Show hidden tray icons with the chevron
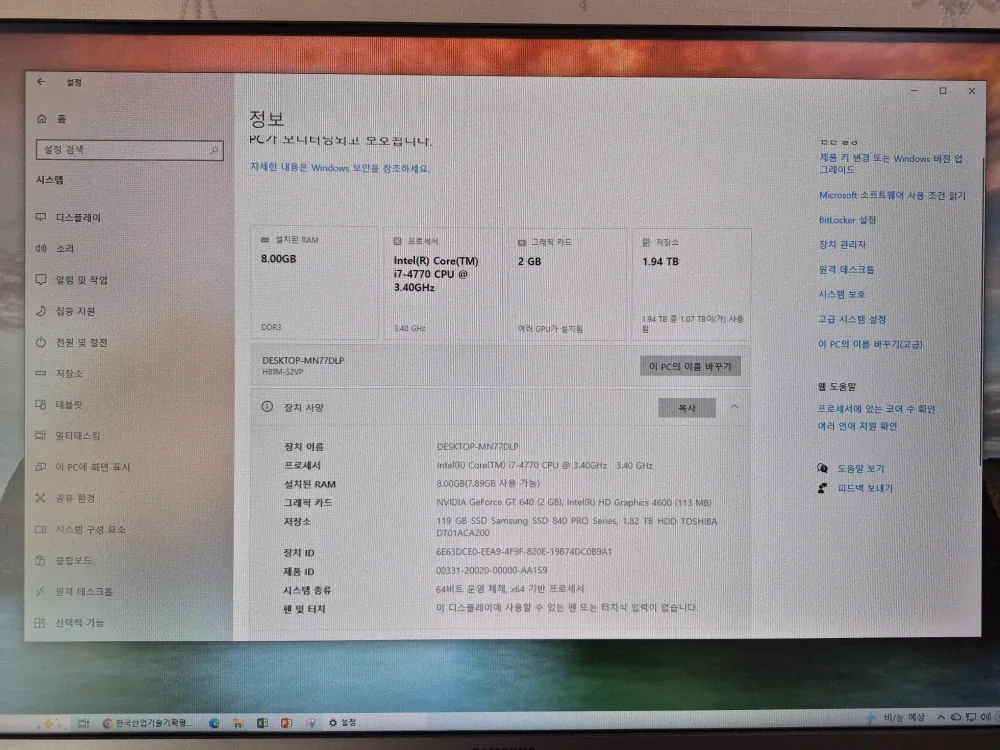The height and width of the screenshot is (750, 1000). 941,717
